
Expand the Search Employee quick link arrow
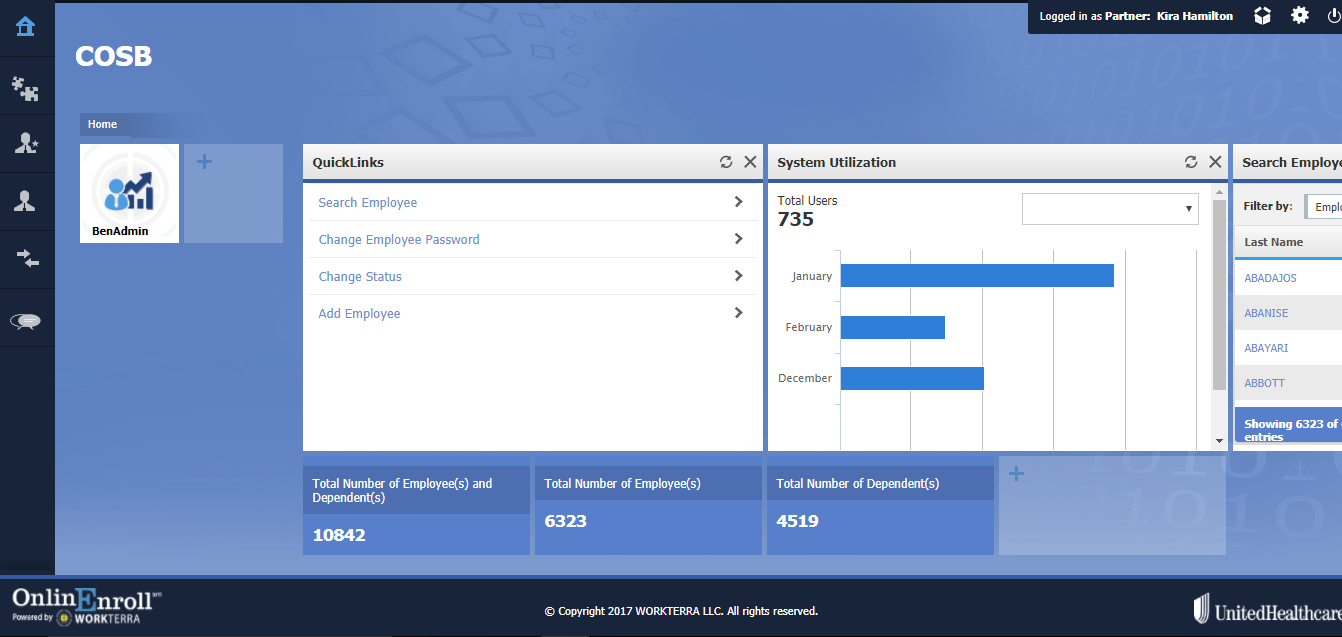click(738, 202)
